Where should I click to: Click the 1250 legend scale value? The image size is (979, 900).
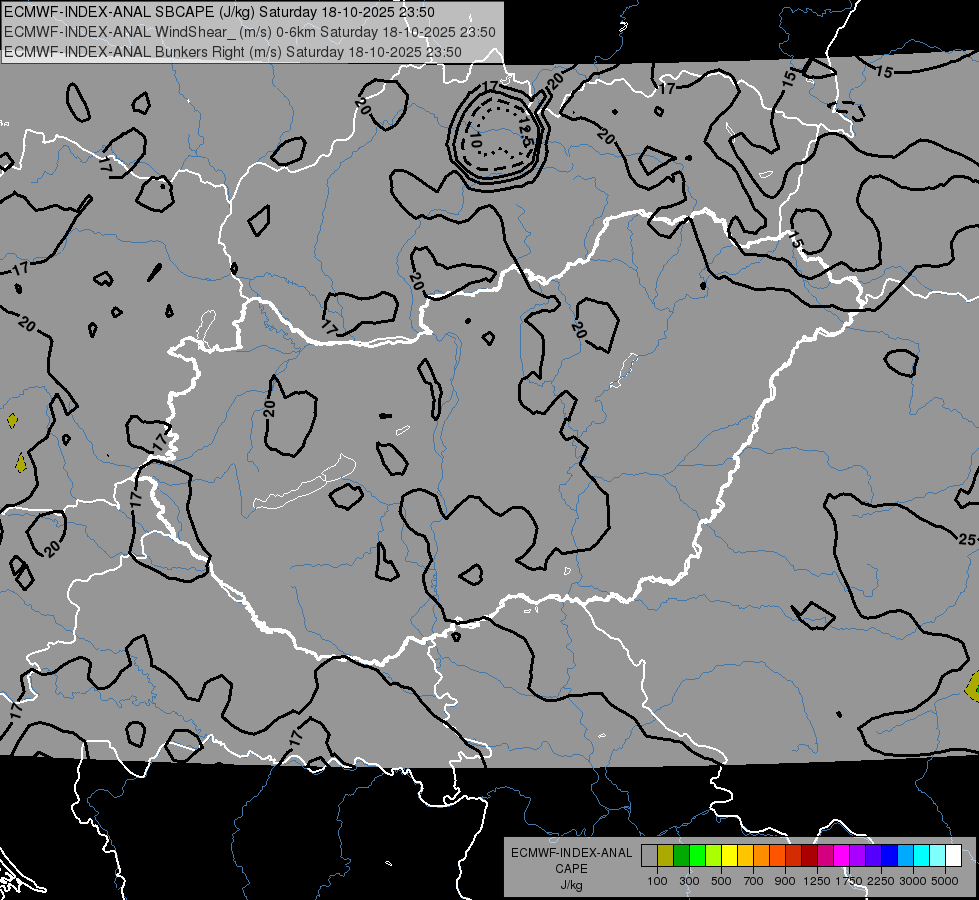pos(817,881)
